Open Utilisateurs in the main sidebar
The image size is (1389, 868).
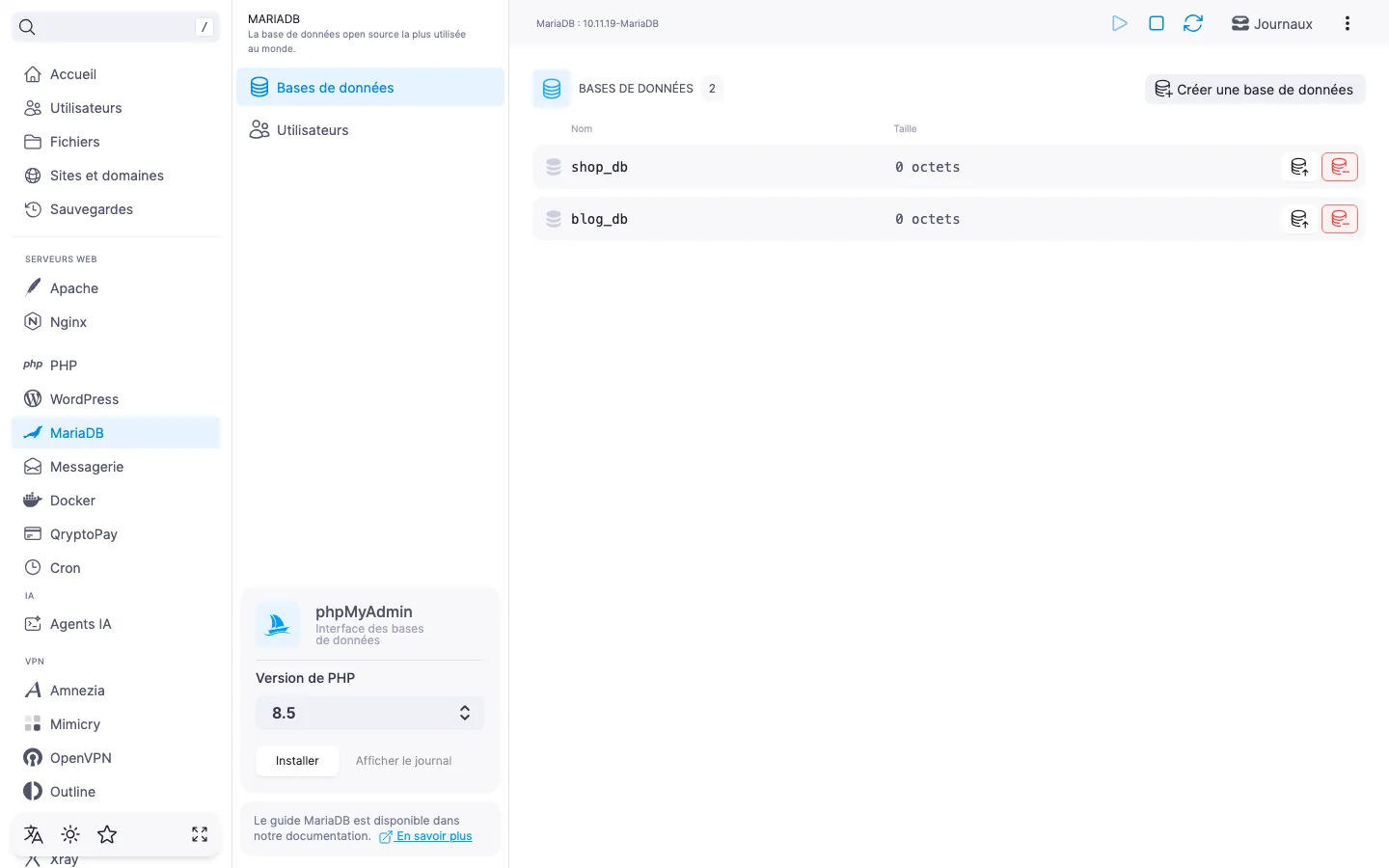pos(116,108)
